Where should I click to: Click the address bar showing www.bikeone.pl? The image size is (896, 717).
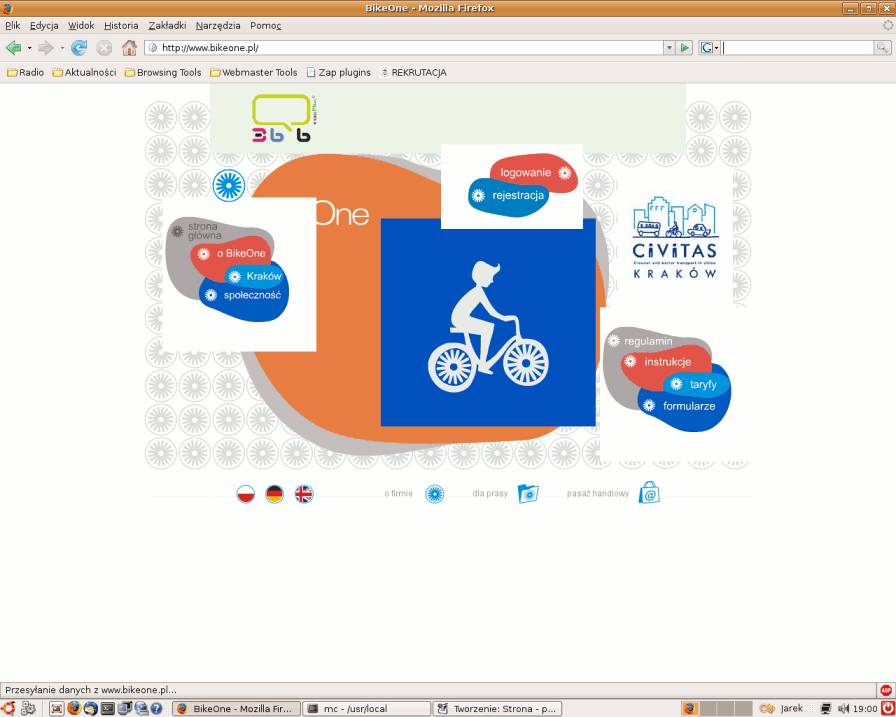[x=403, y=48]
